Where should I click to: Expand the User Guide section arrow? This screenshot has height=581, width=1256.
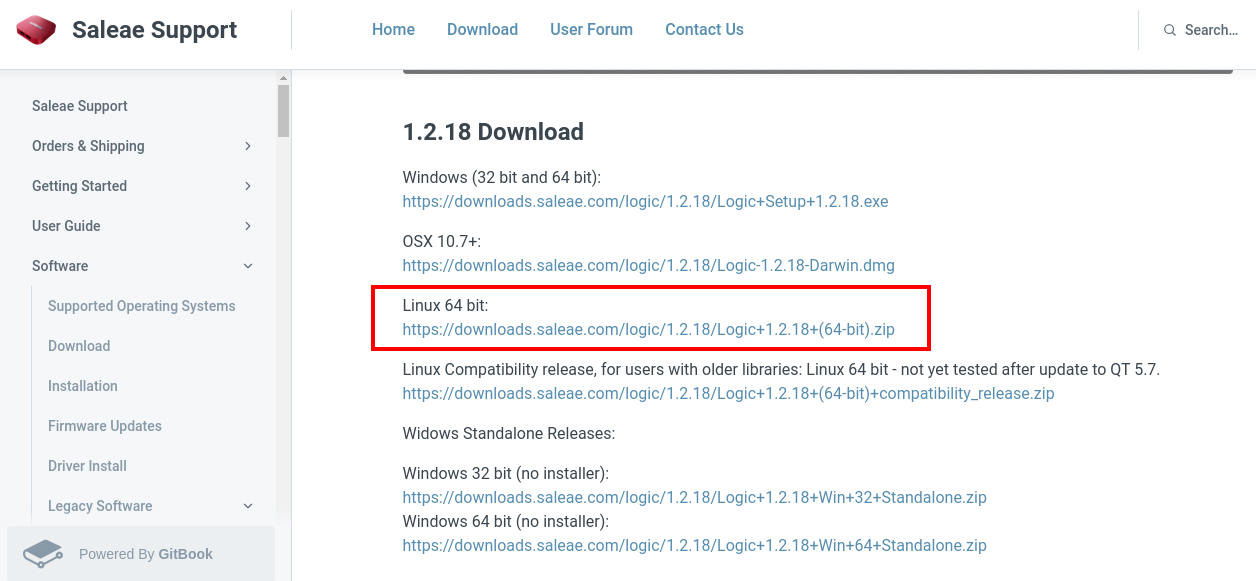[248, 226]
